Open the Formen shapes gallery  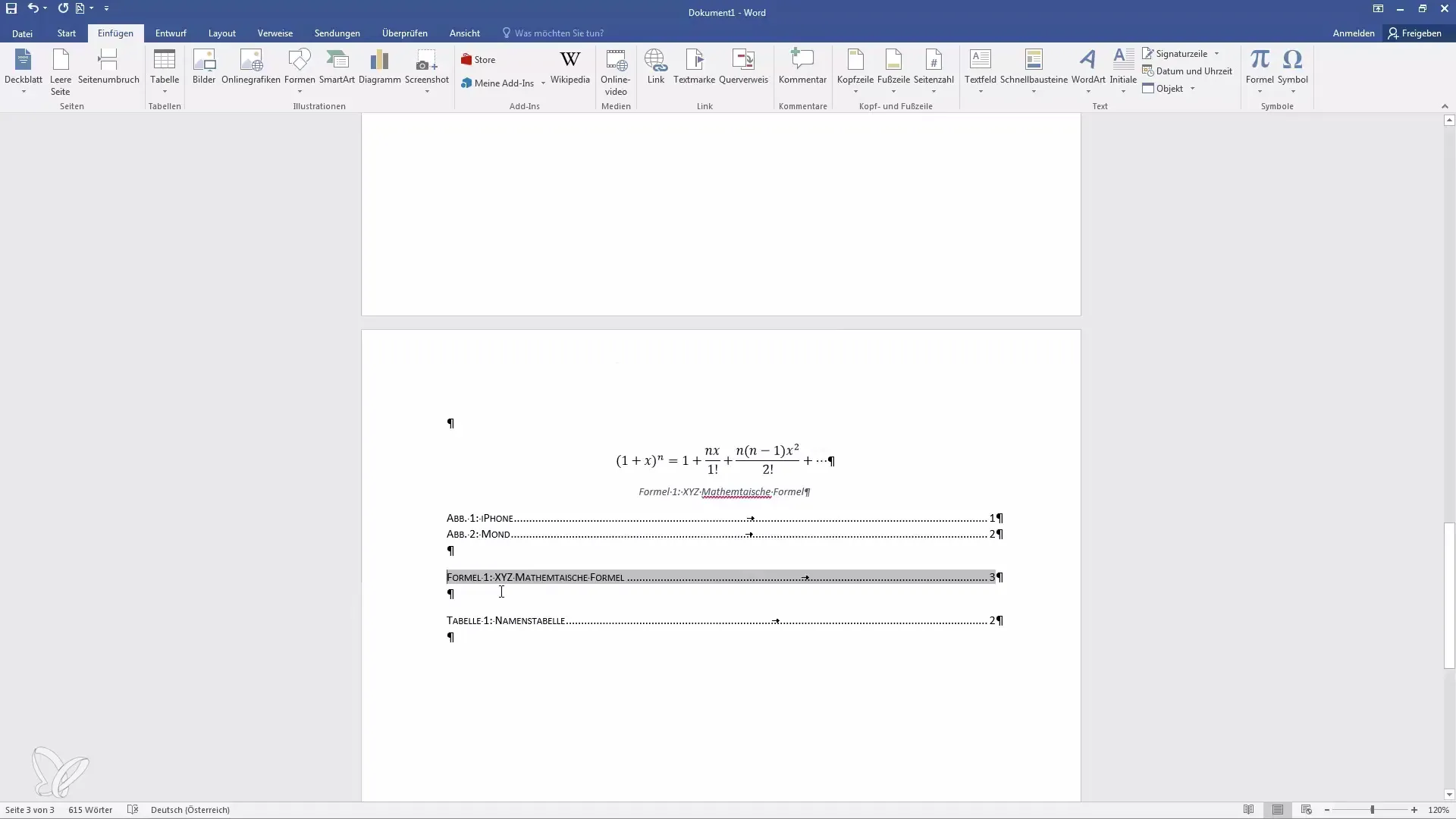(x=300, y=72)
